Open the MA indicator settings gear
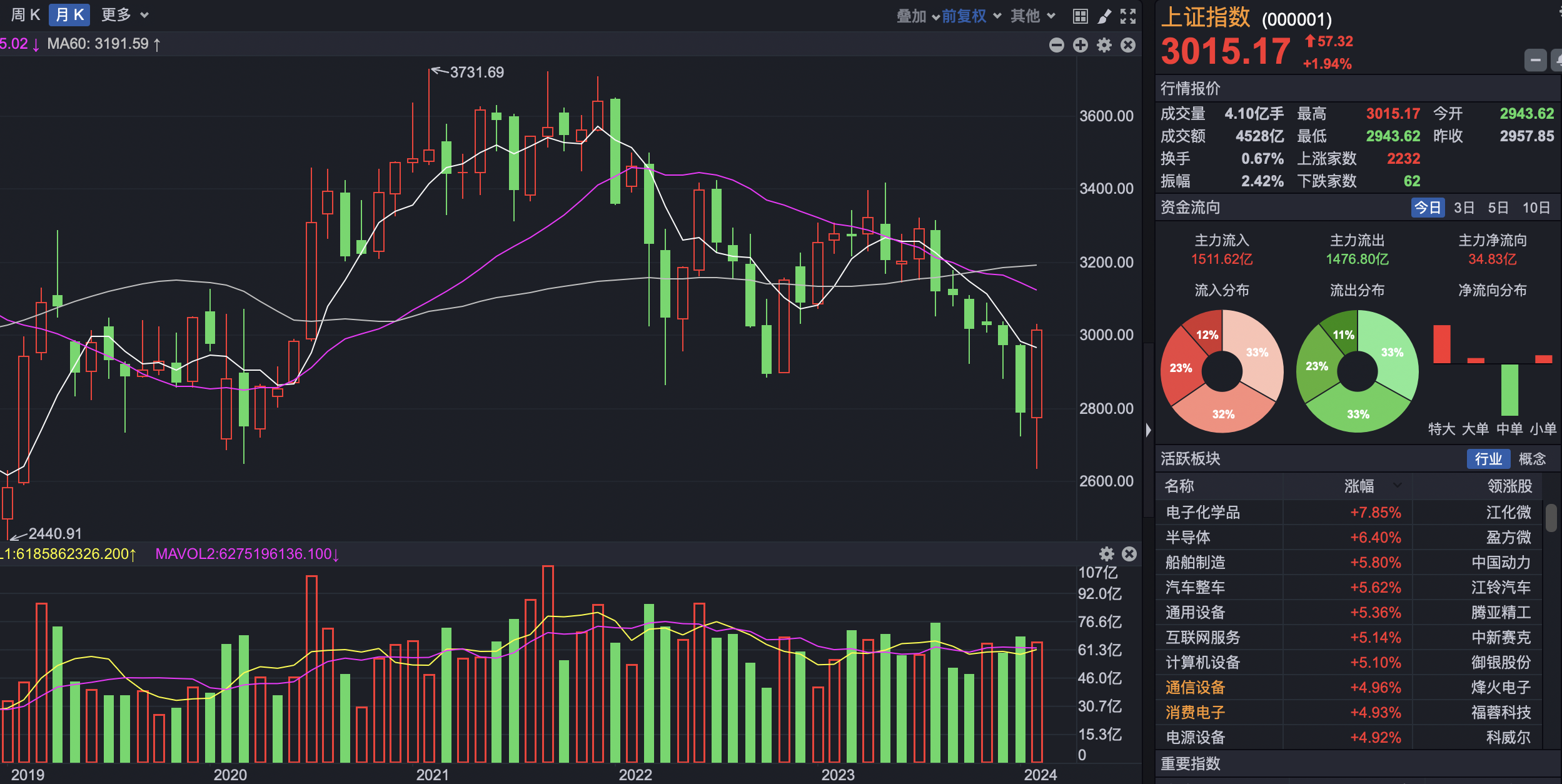Screen dimensions: 1562x784 coord(1104,45)
